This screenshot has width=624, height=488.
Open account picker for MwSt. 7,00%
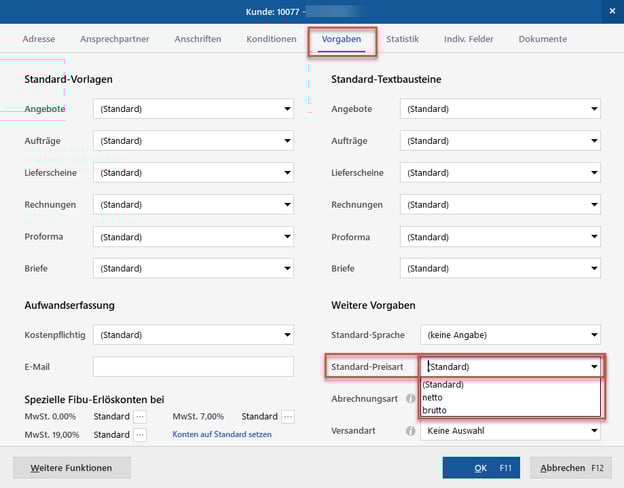coord(288,416)
